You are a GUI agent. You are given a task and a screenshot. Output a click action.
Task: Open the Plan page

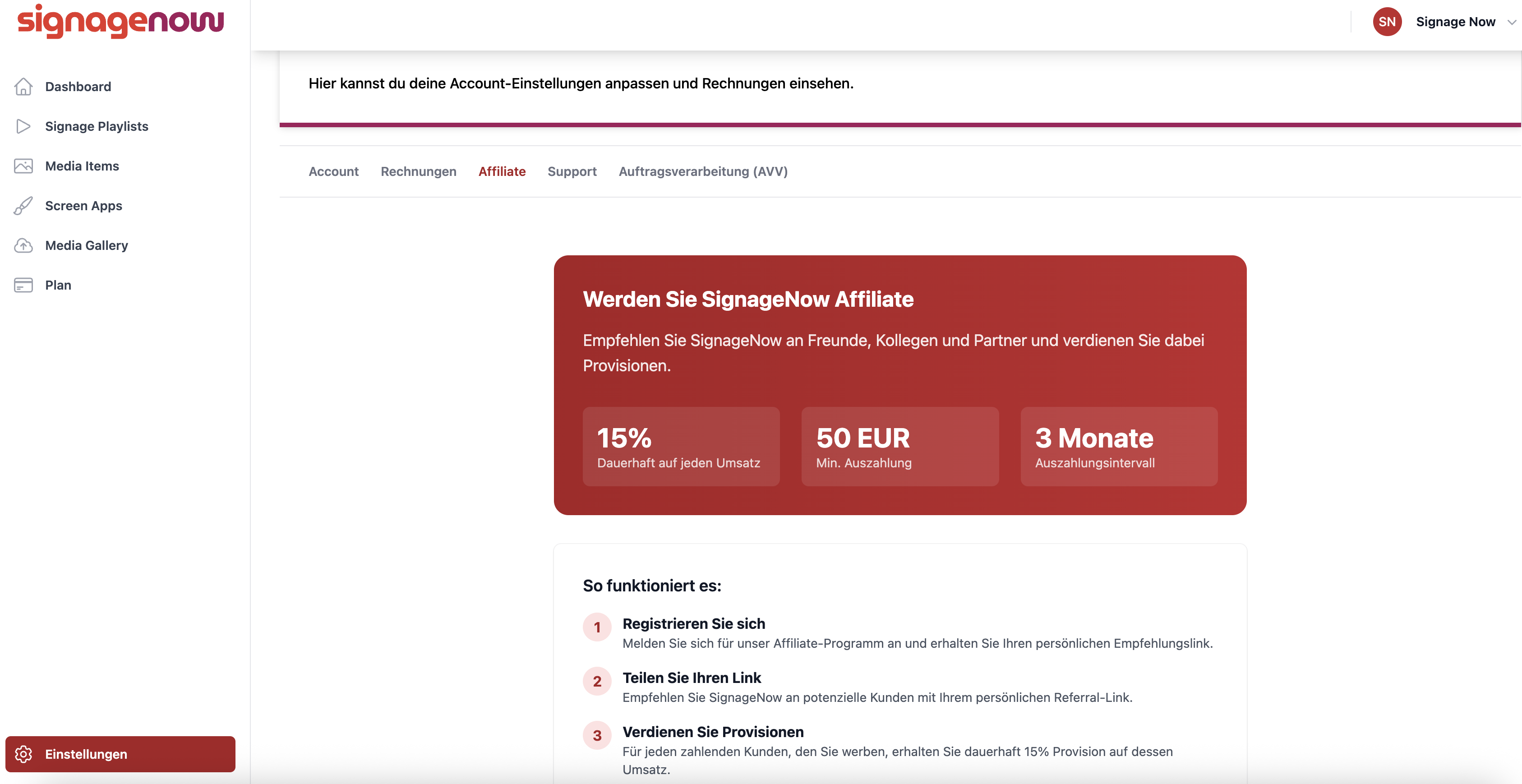click(120, 285)
